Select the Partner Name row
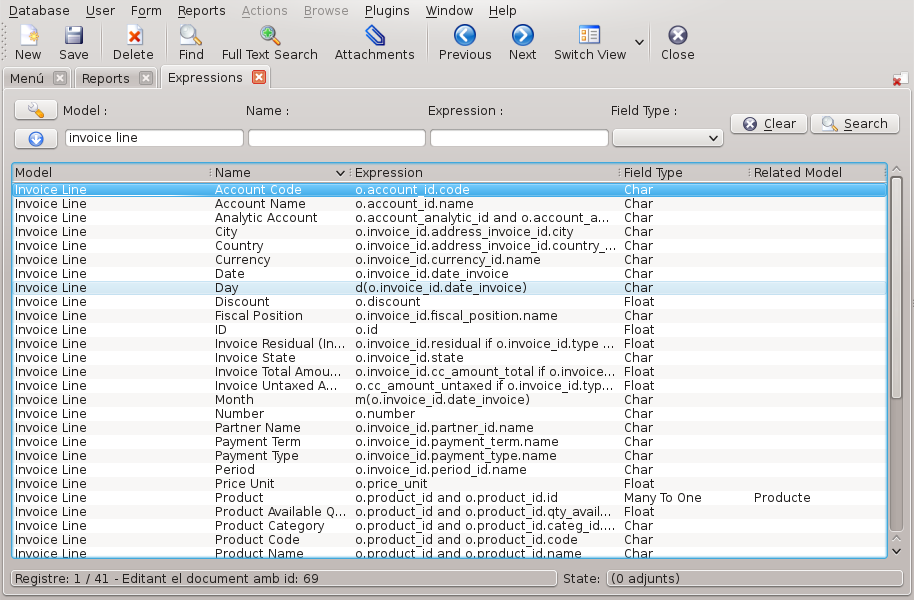 tap(449, 427)
